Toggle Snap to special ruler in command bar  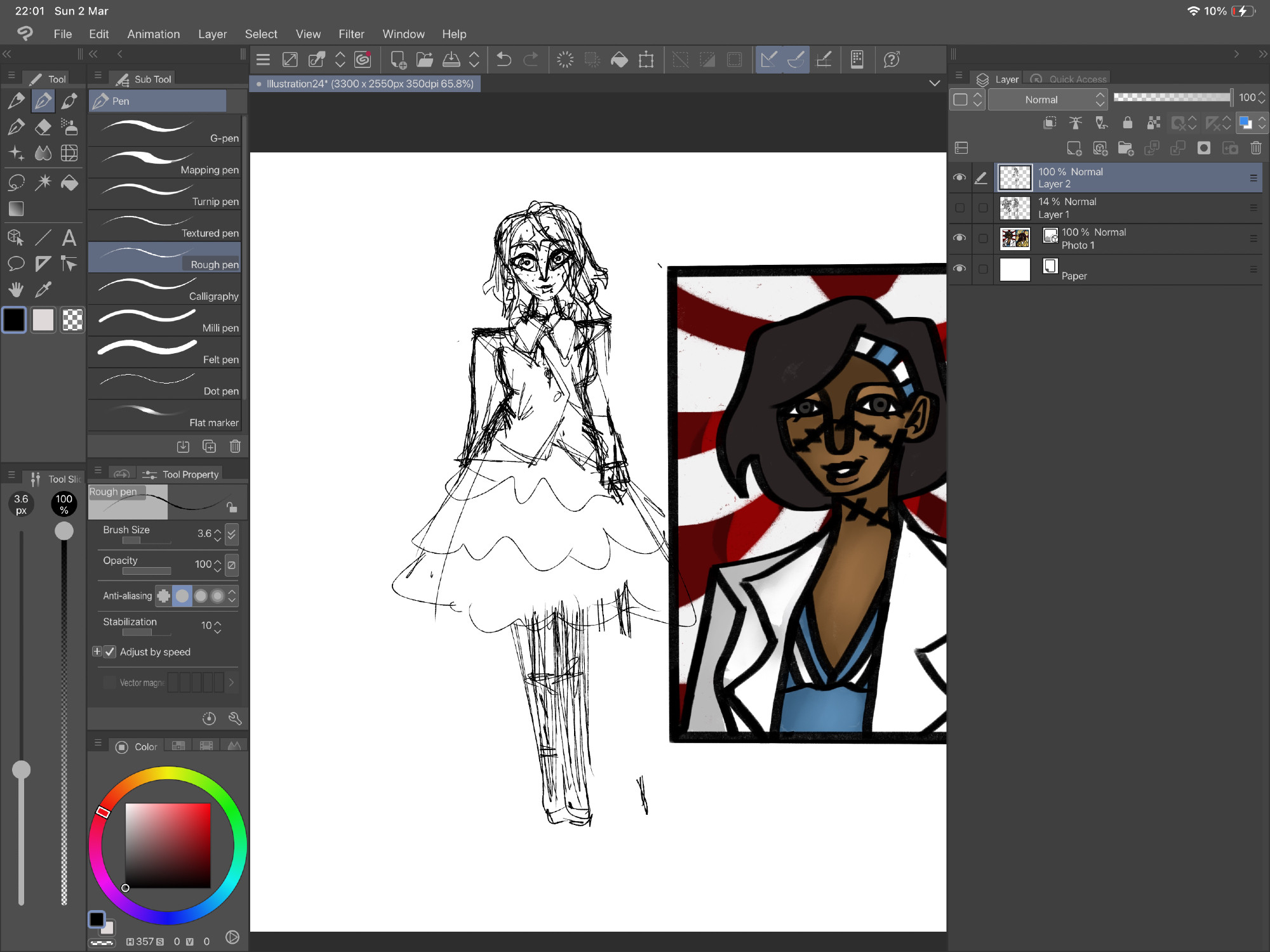[796, 60]
